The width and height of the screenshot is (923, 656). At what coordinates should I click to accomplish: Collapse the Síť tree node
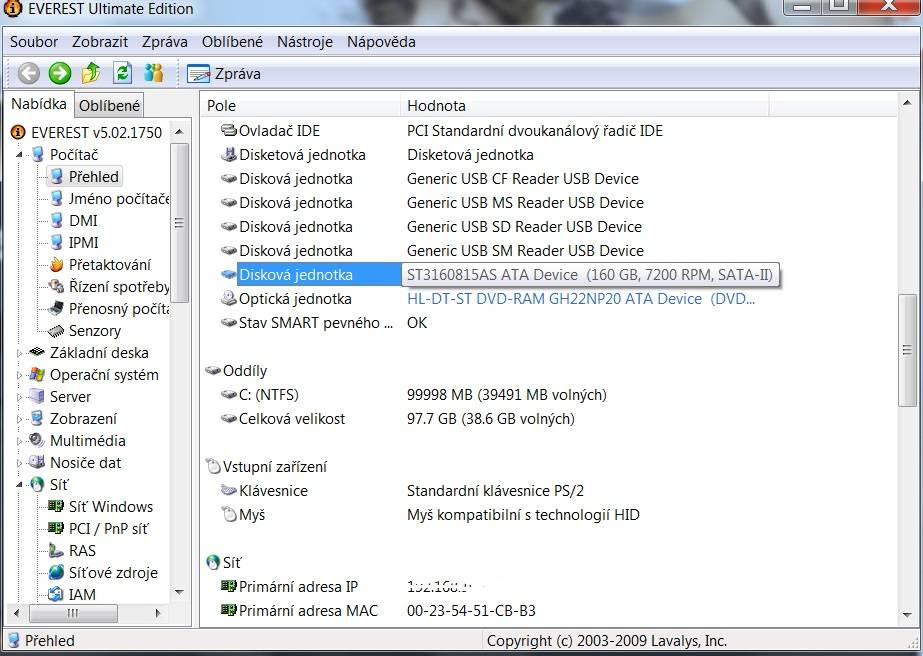click(x=19, y=485)
